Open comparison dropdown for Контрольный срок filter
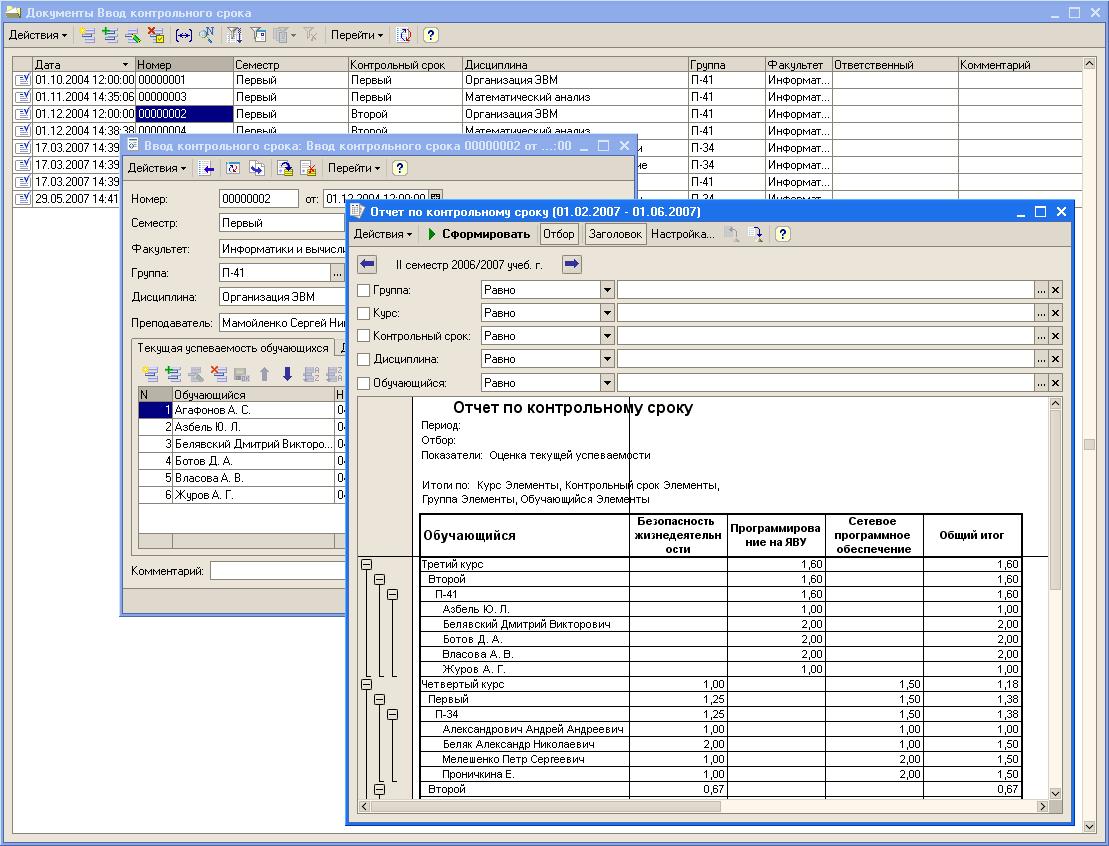The width and height of the screenshot is (1109, 846). tap(607, 336)
